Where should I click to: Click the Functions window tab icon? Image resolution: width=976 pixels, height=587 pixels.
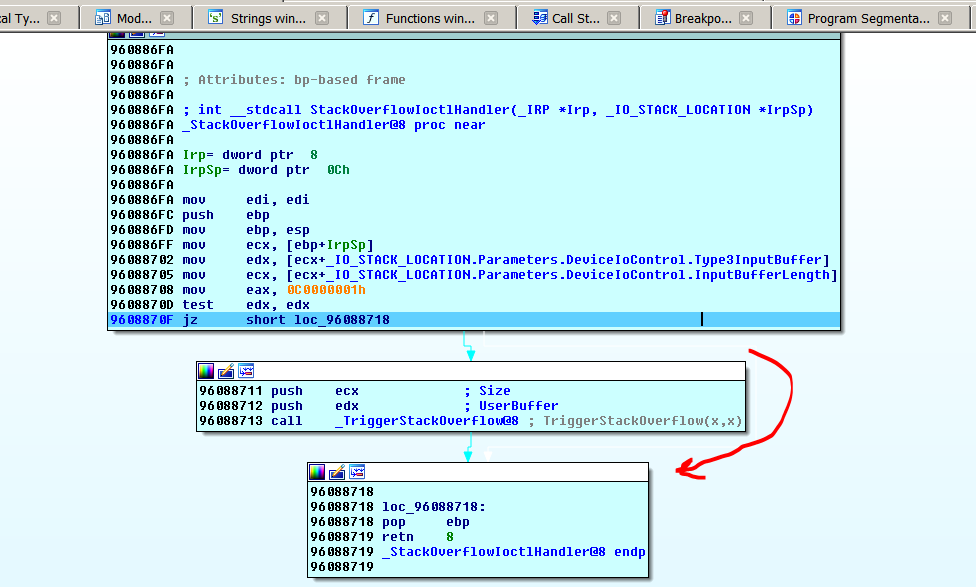point(371,18)
